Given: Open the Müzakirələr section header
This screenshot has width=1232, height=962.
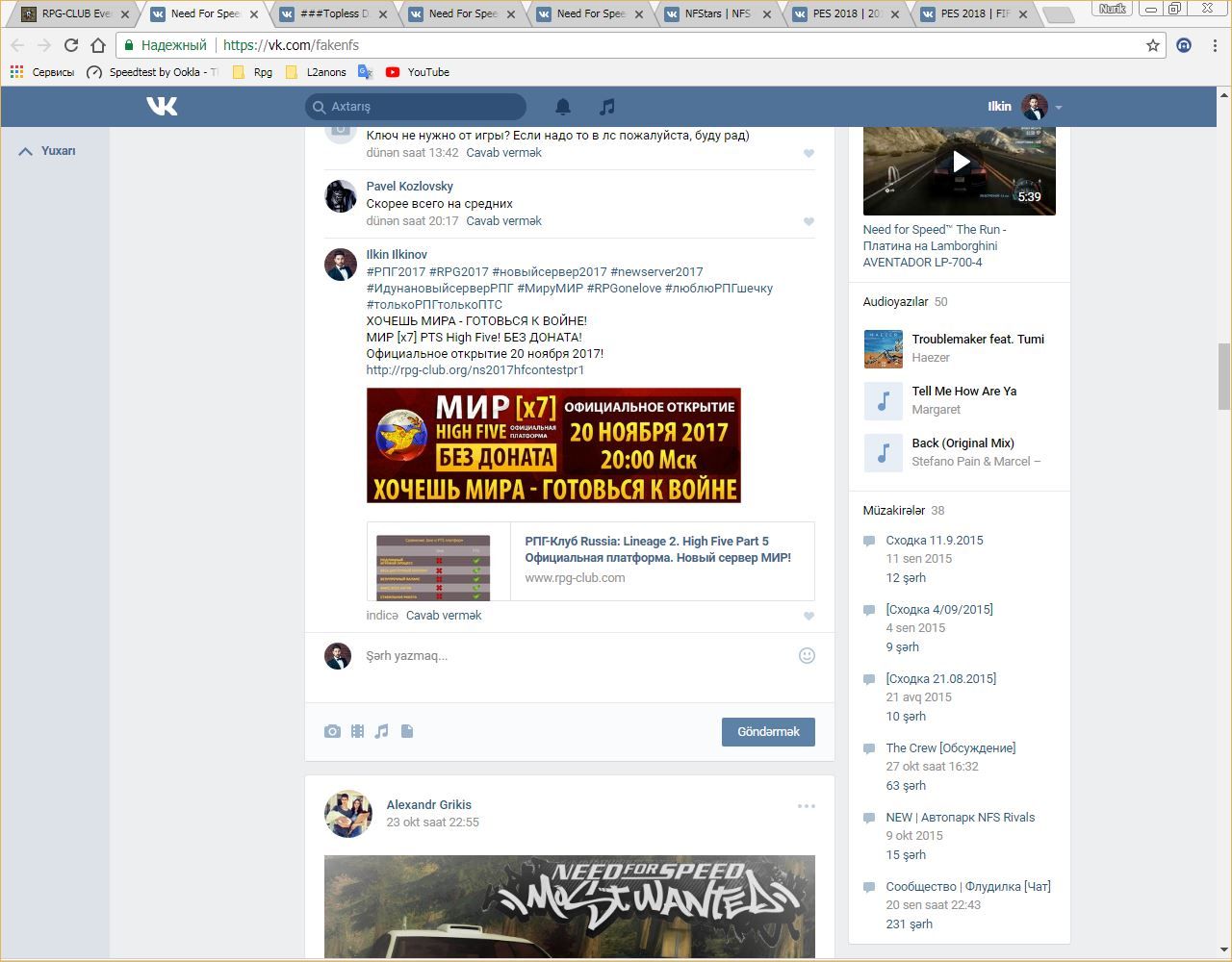Looking at the screenshot, I should pyautogui.click(x=893, y=511).
